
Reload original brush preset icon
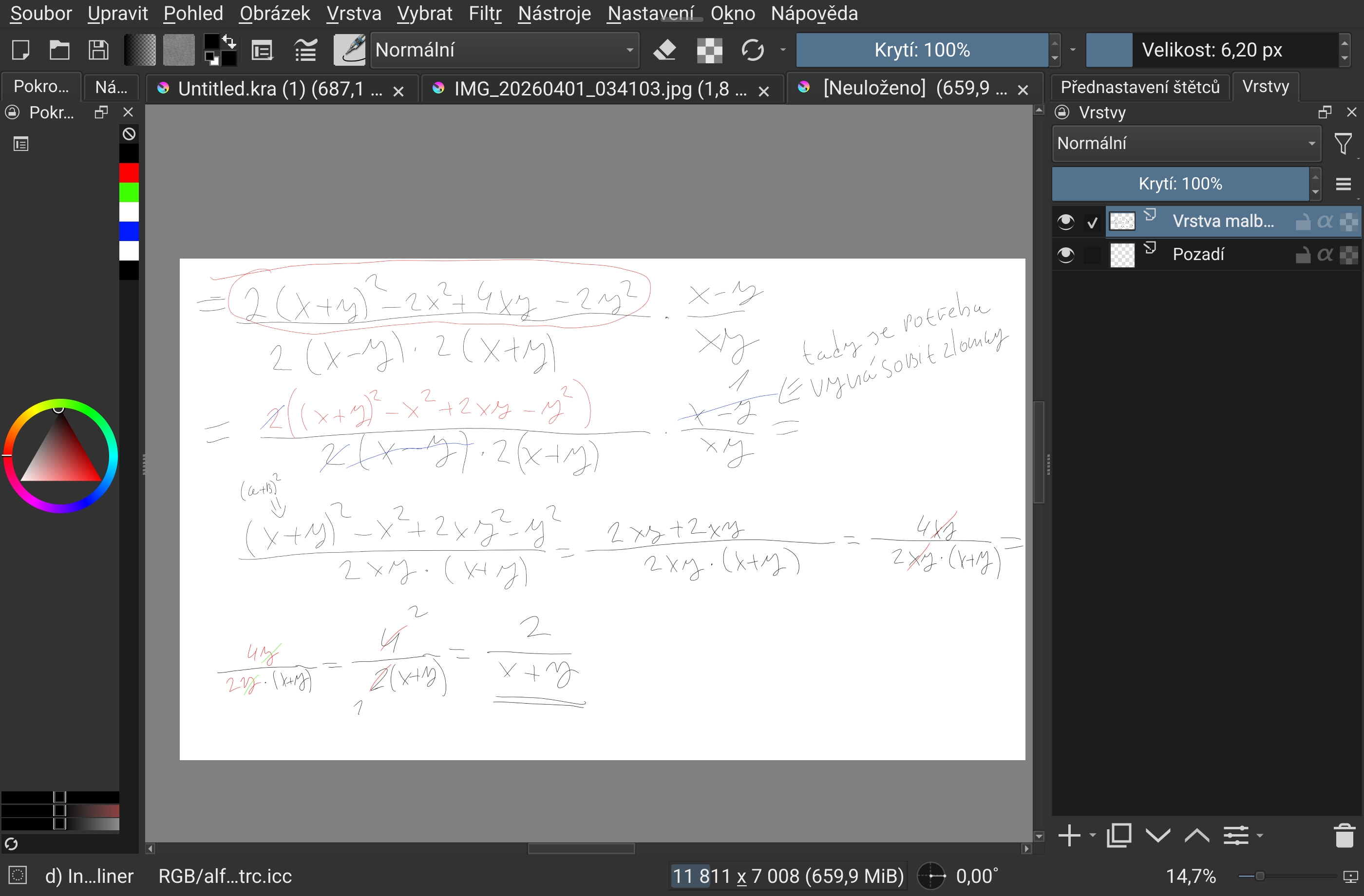(752, 50)
